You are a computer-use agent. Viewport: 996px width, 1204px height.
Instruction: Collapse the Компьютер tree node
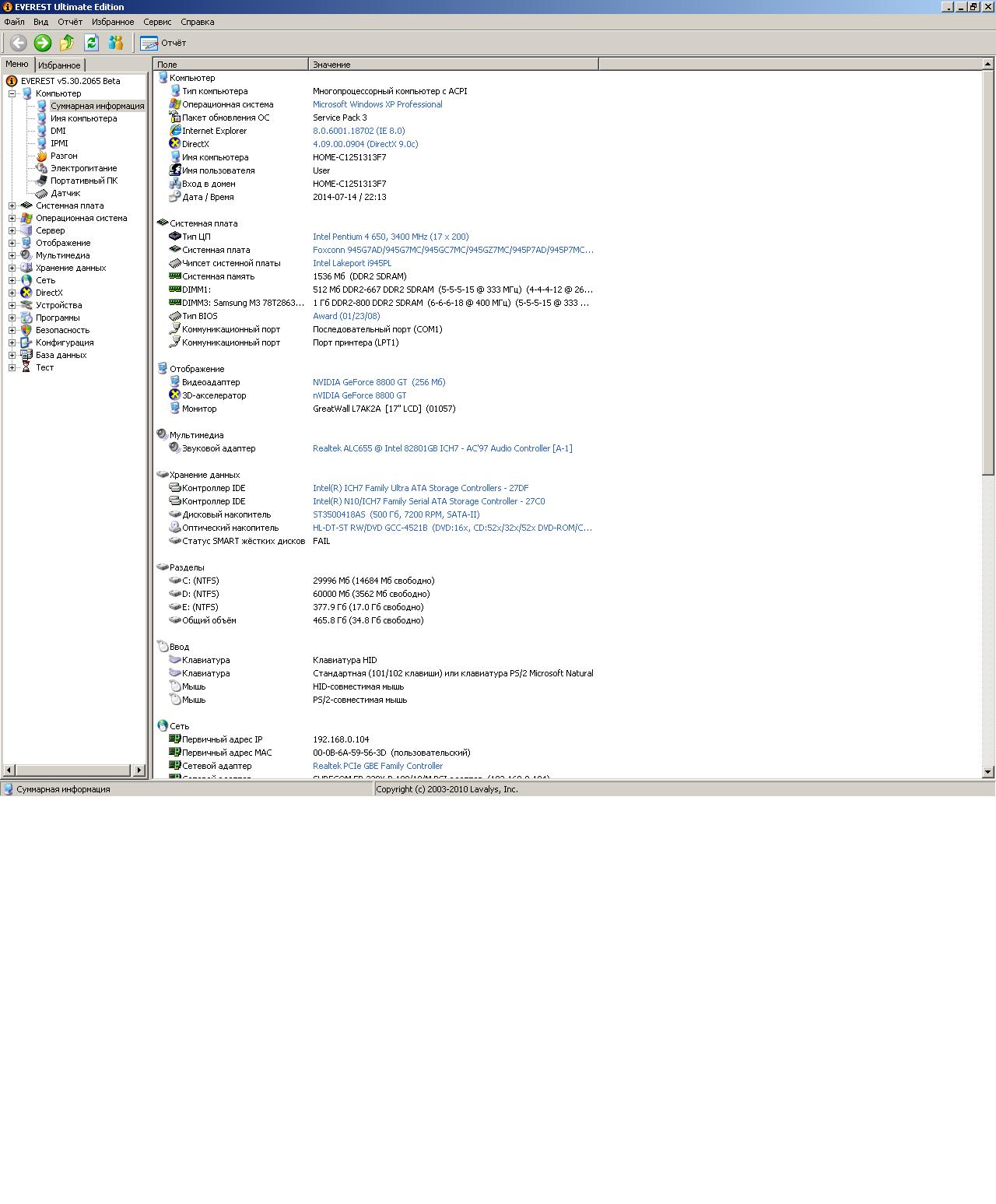[x=12, y=93]
